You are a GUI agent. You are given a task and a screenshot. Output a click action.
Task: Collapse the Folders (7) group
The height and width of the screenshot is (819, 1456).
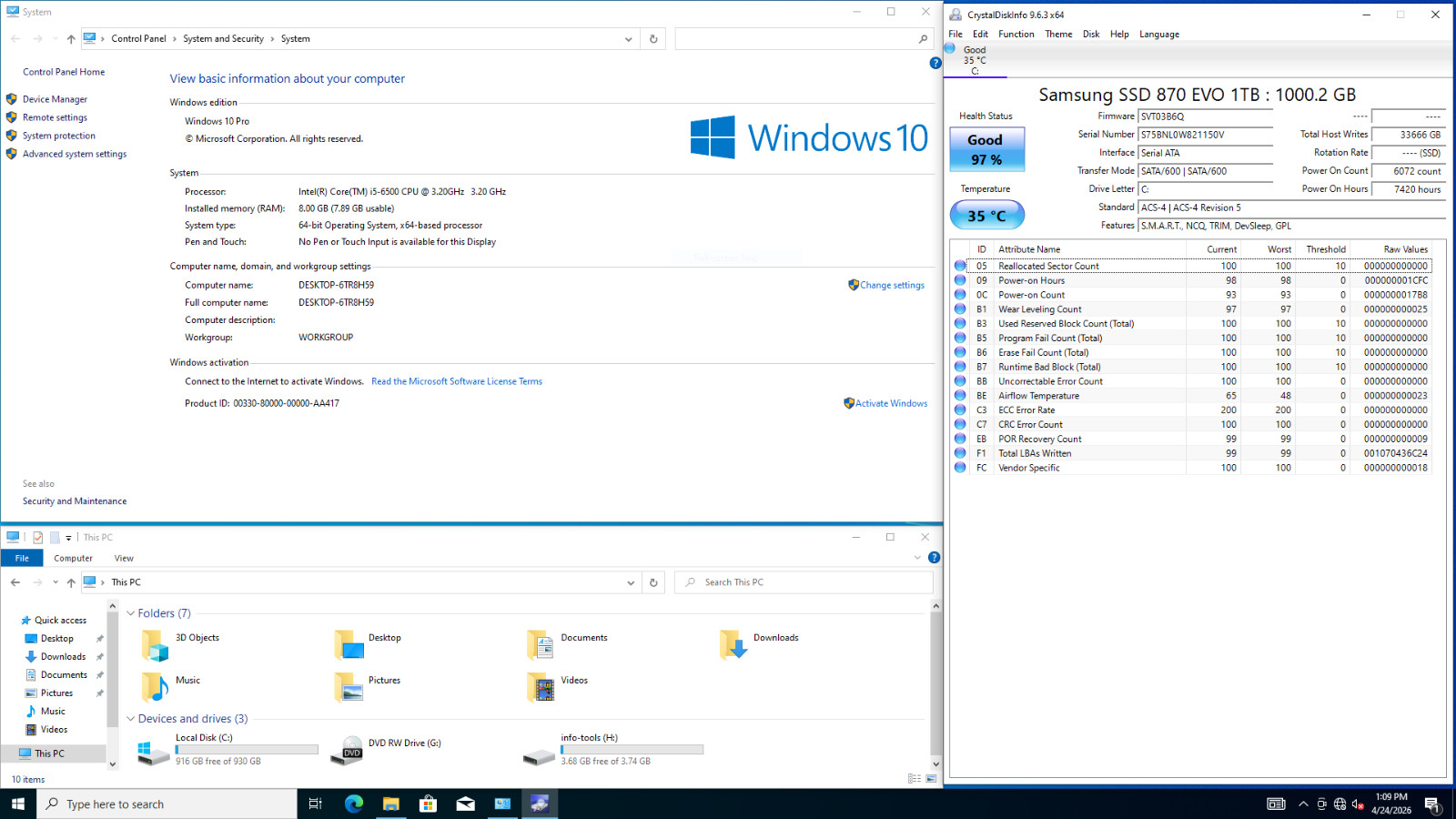tap(131, 613)
